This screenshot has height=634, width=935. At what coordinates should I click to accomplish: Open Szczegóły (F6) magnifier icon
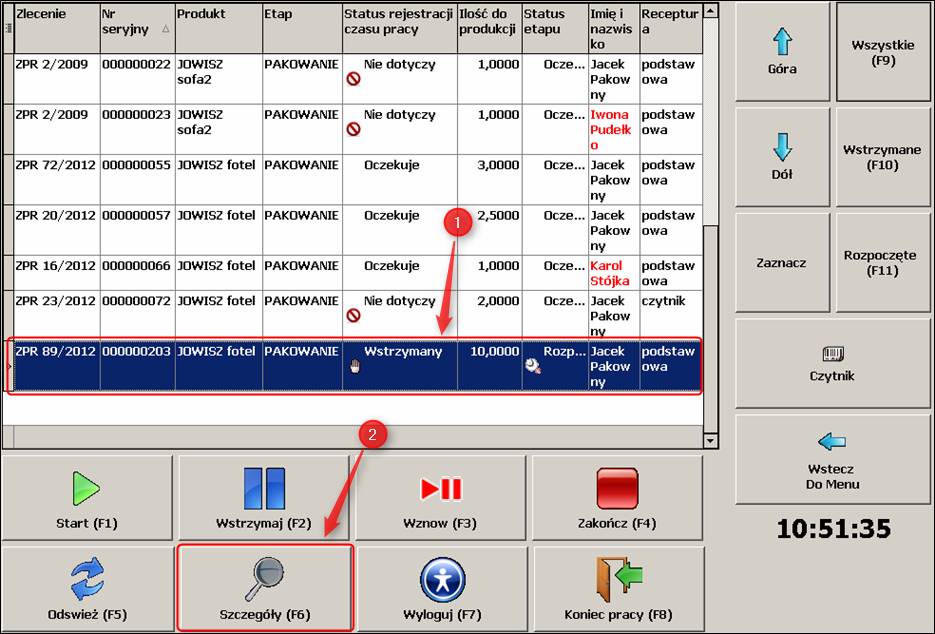coord(265,578)
